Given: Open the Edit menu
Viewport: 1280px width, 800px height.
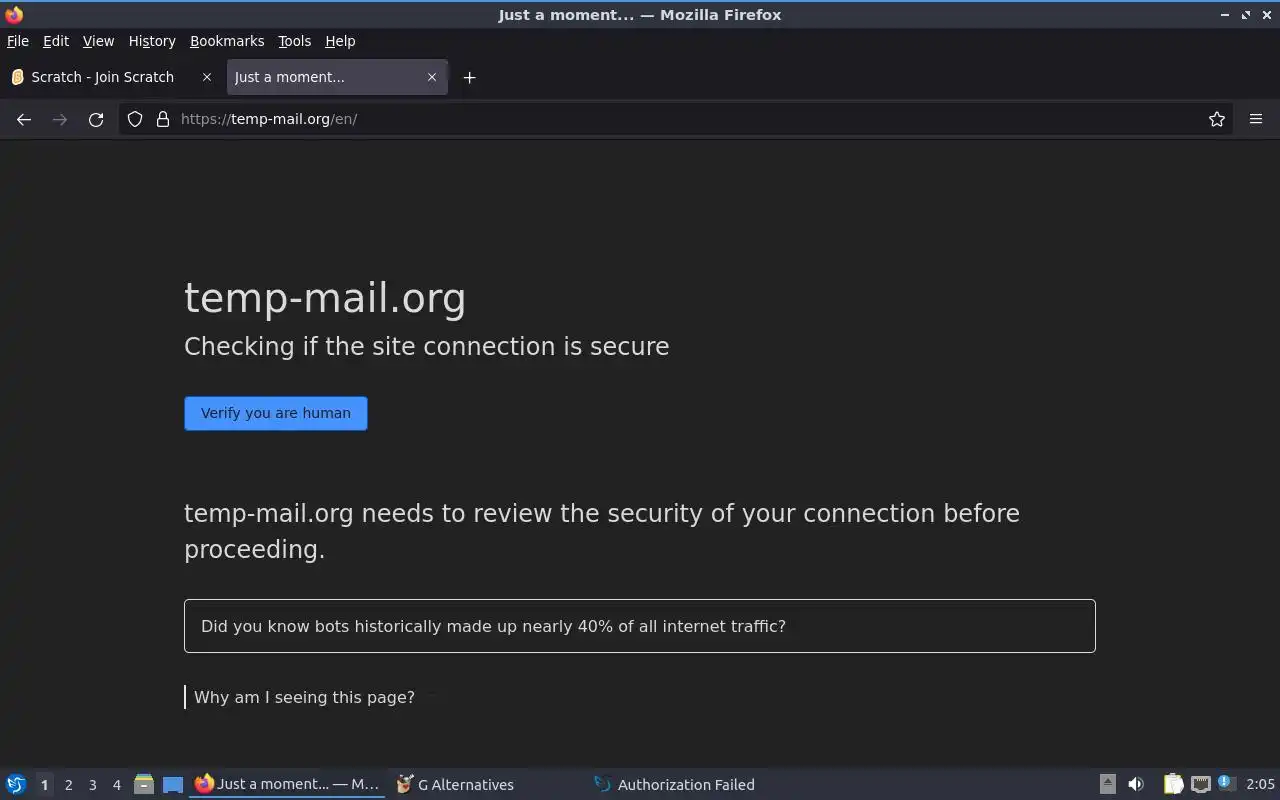Looking at the screenshot, I should [56, 41].
